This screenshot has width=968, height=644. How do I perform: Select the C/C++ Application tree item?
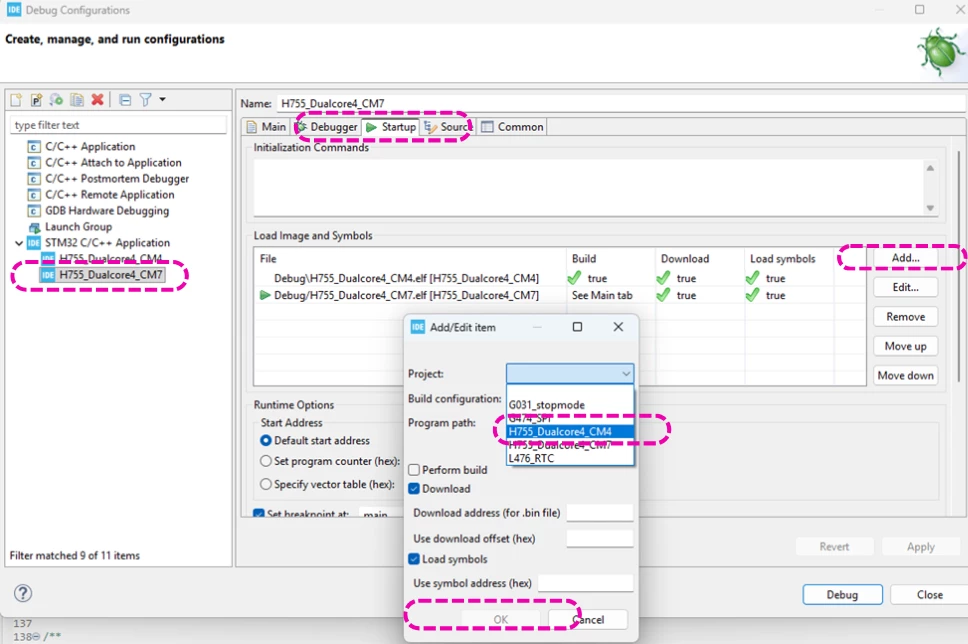(x=90, y=146)
